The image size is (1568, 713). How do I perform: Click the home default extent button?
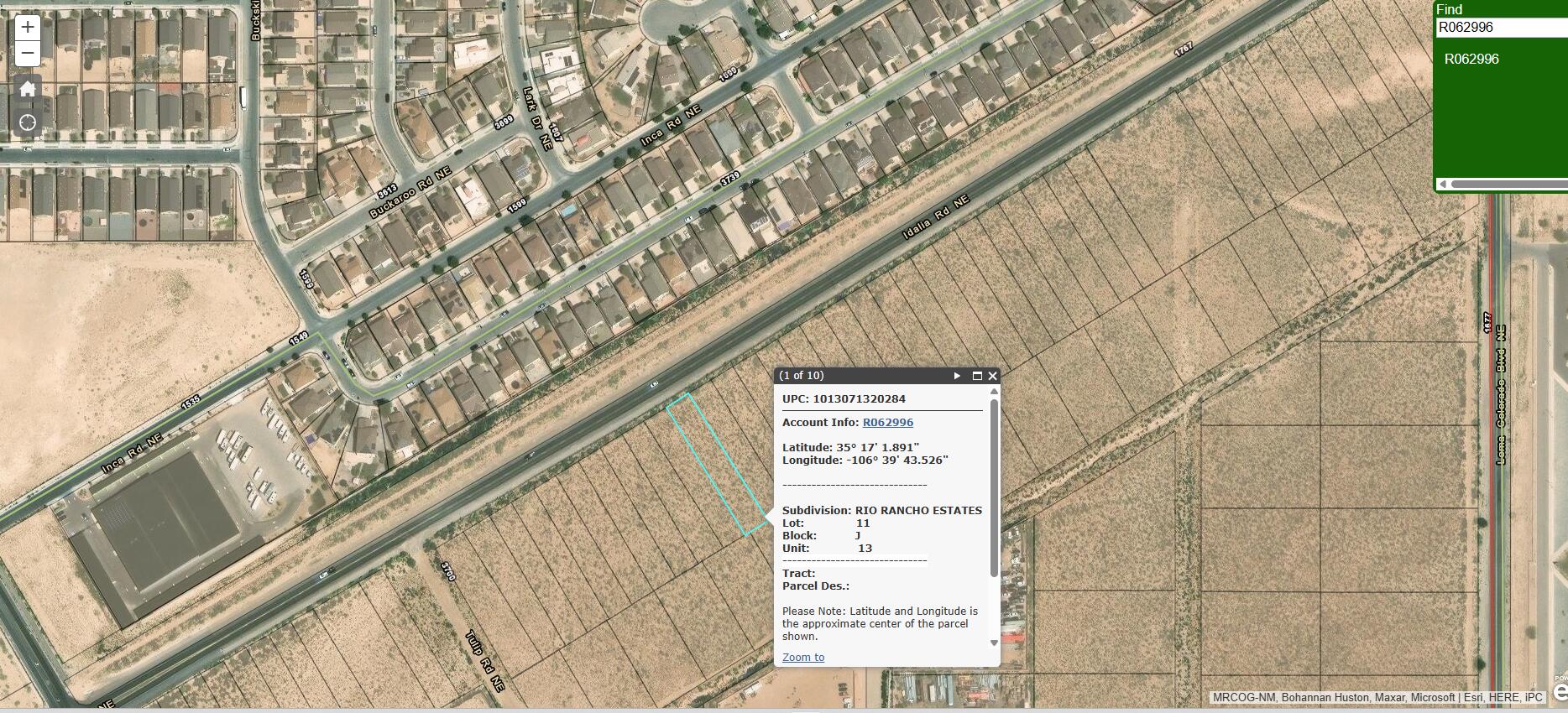[x=28, y=89]
